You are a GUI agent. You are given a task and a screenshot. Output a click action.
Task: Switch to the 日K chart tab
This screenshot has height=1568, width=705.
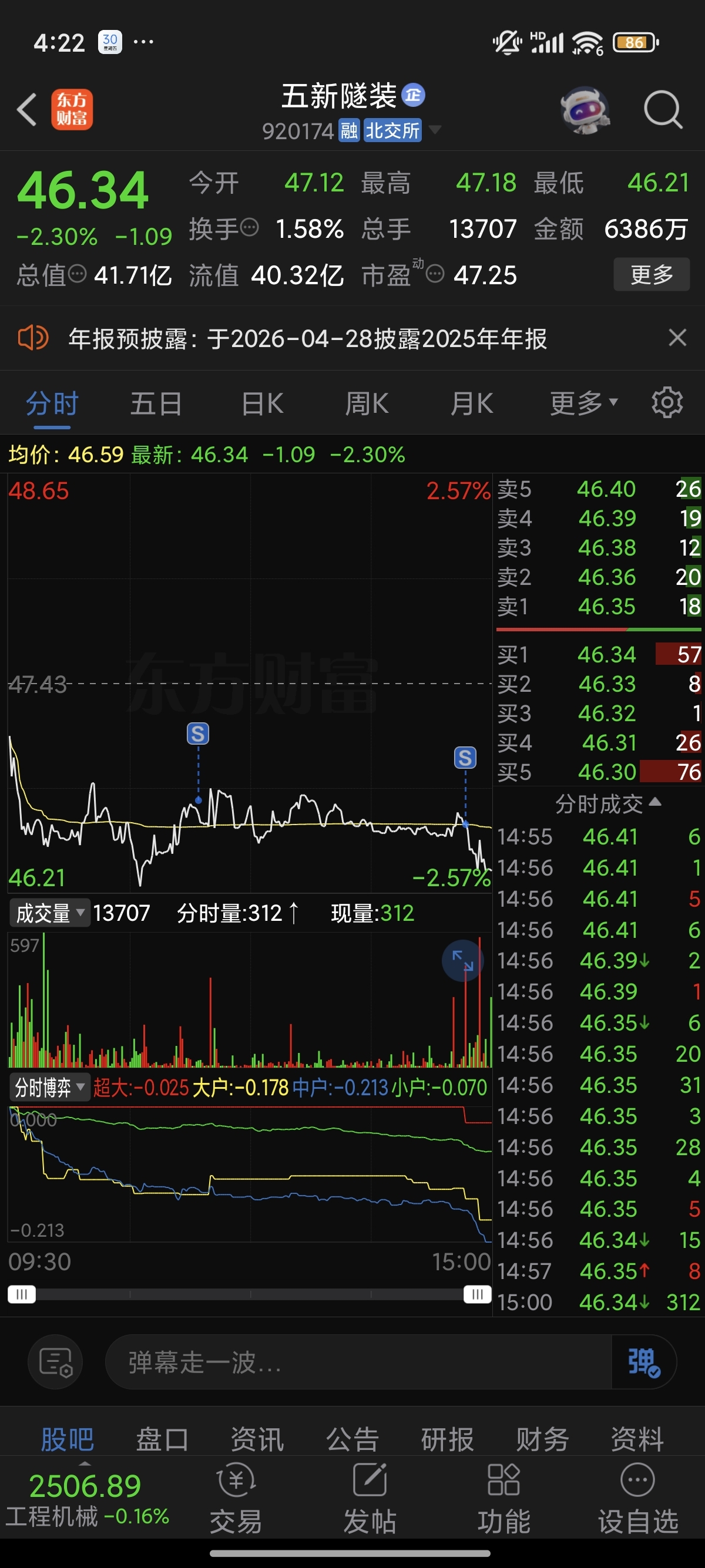263,403
